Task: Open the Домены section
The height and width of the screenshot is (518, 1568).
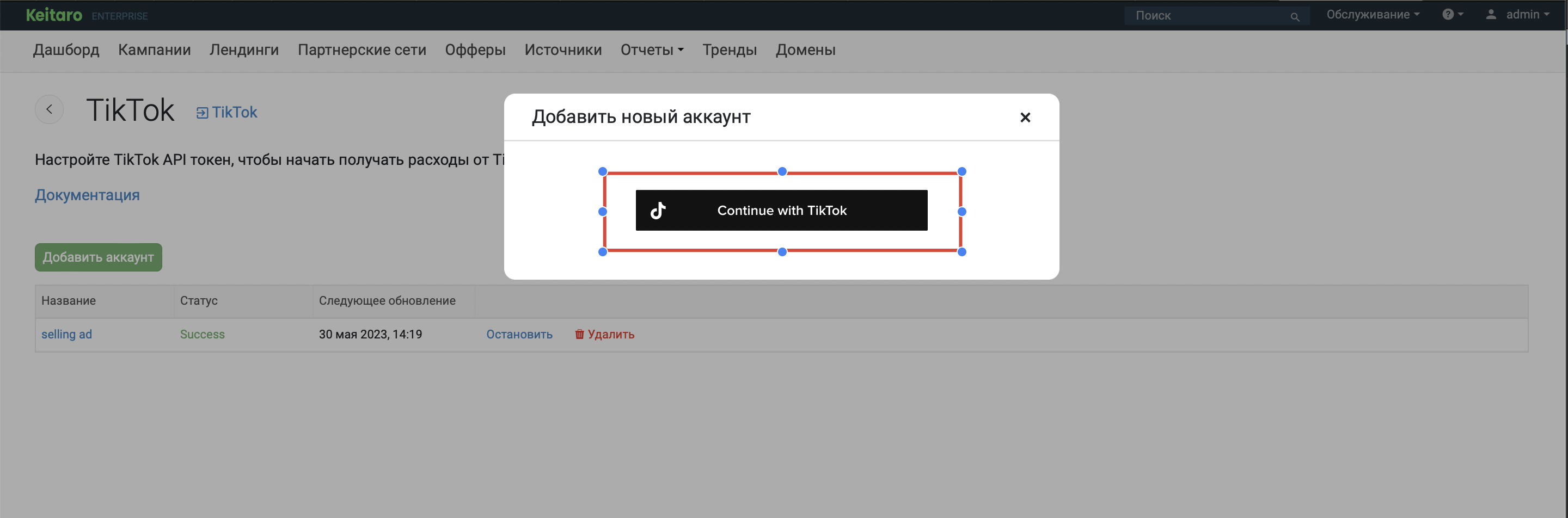Action: (805, 50)
